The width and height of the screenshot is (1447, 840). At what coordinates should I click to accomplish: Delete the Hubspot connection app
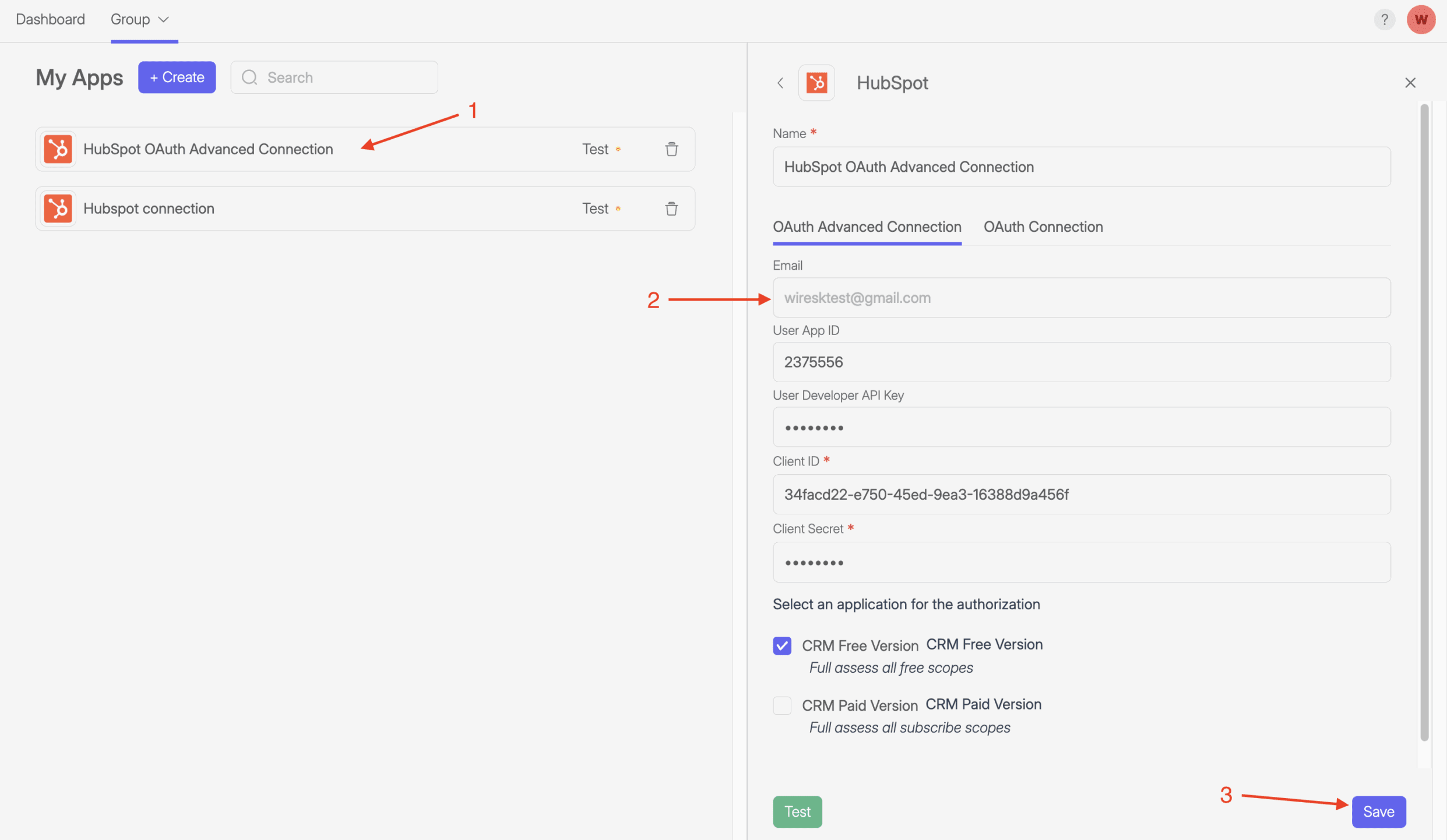point(671,209)
